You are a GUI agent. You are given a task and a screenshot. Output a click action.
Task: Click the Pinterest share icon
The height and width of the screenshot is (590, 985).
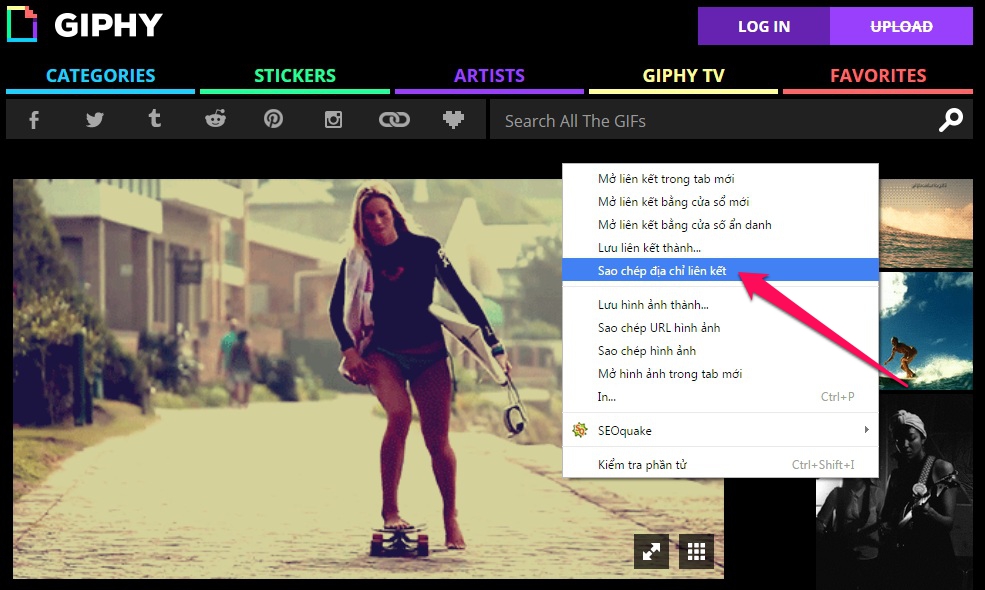(x=273, y=120)
